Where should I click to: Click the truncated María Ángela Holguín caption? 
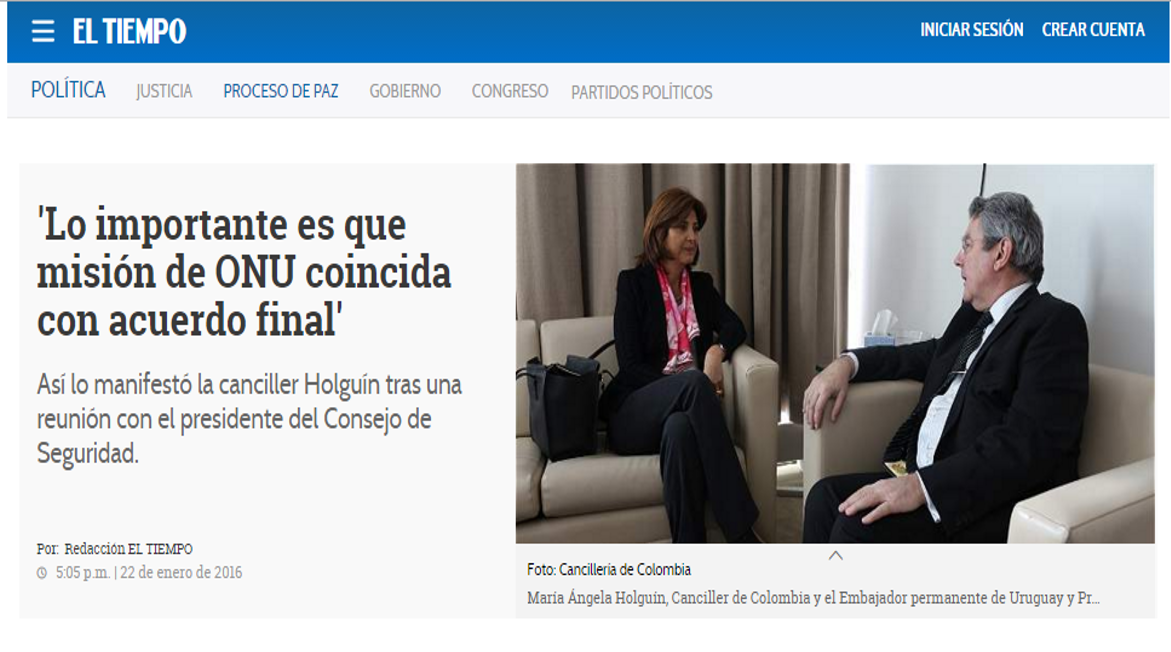(x=813, y=598)
